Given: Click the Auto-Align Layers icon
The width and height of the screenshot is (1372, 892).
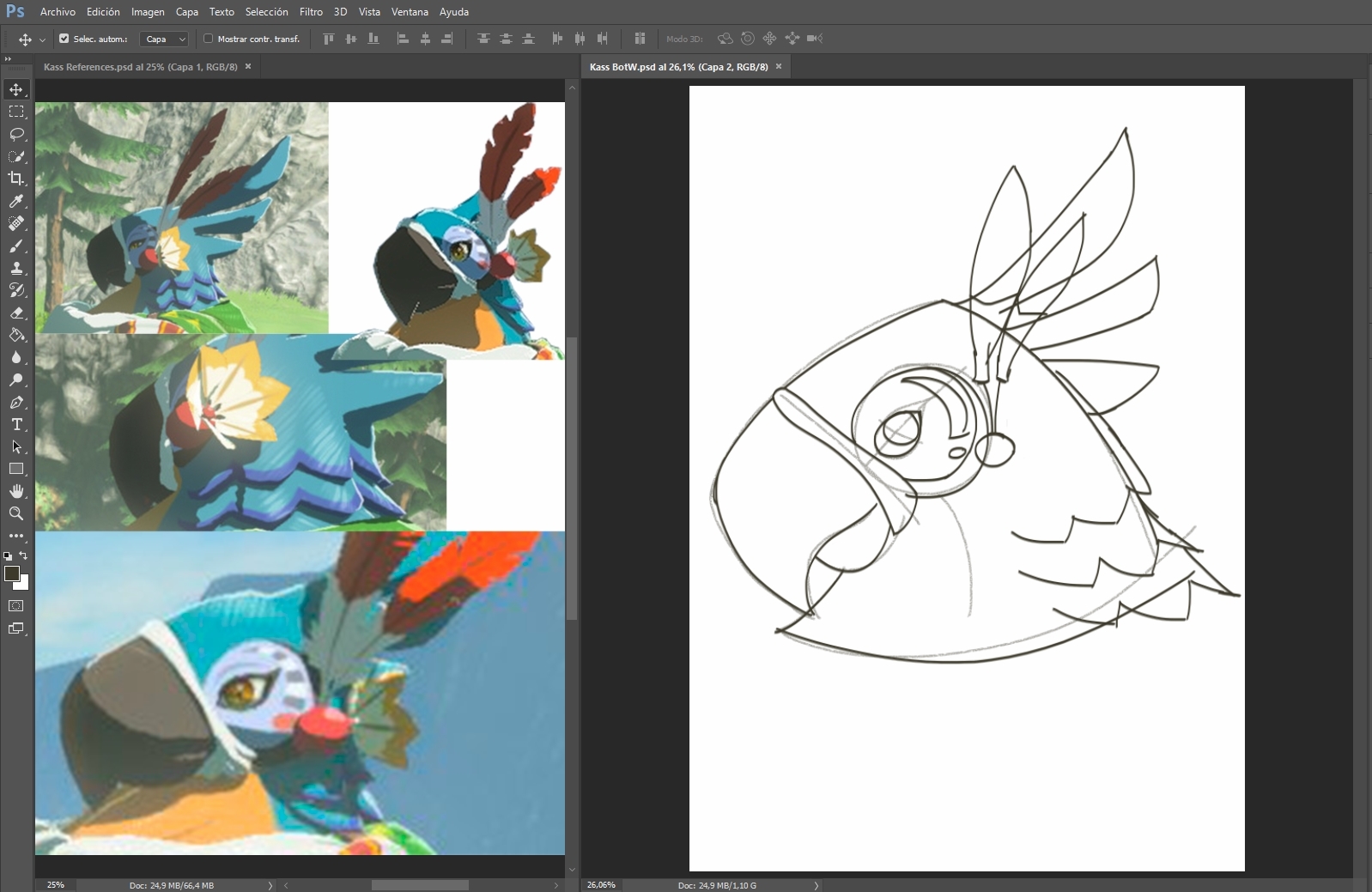Looking at the screenshot, I should point(640,39).
